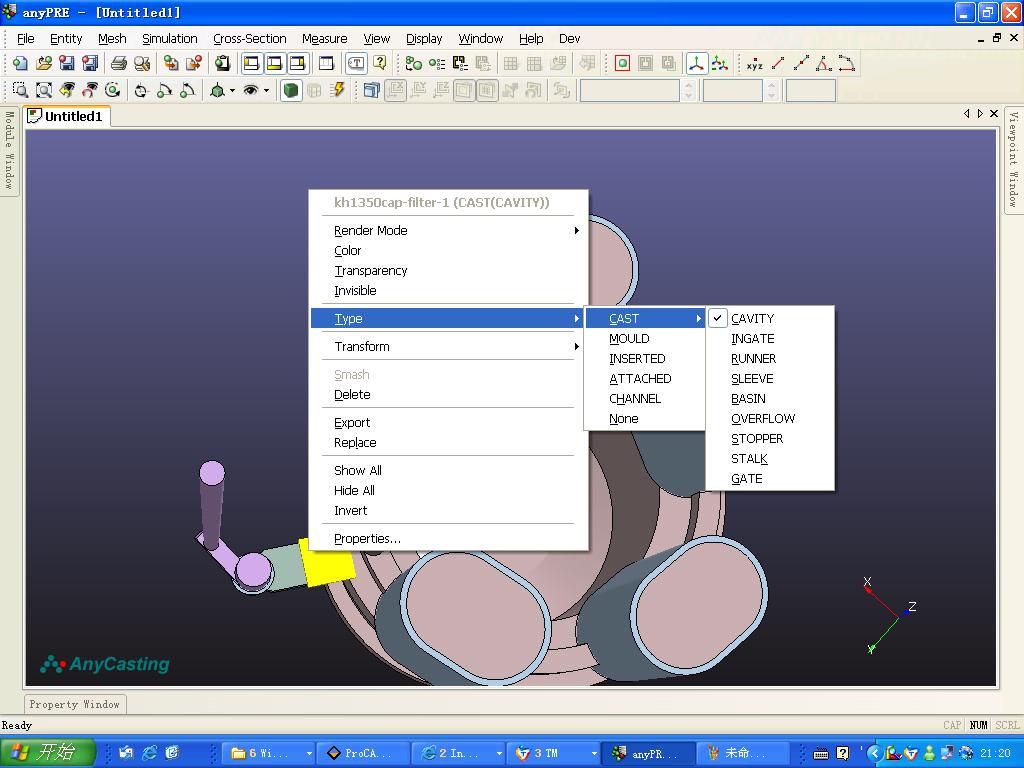The width and height of the screenshot is (1024, 768).
Task: Click the Save All icon
Action: [x=89, y=63]
